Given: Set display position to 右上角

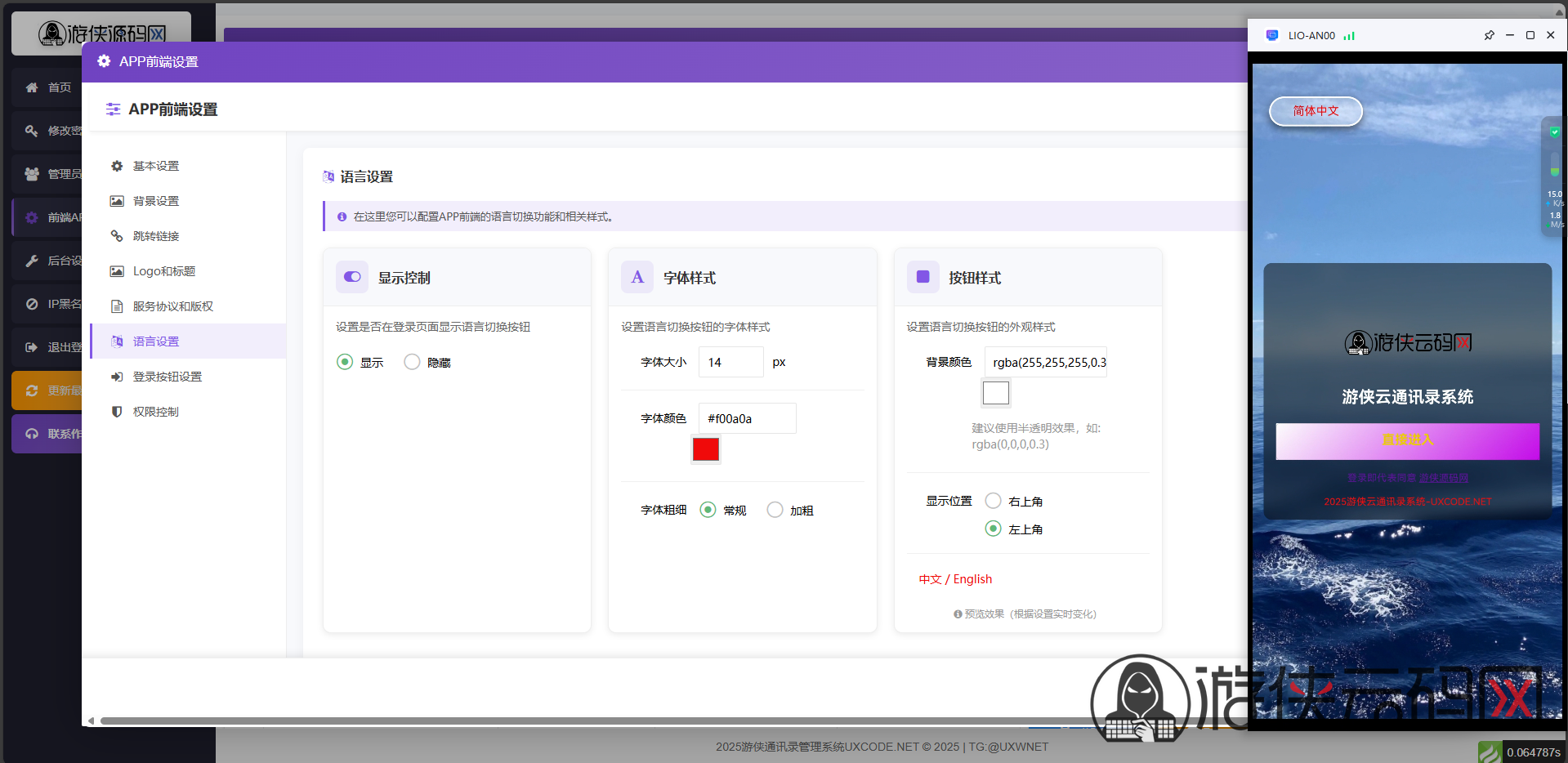Looking at the screenshot, I should pyautogui.click(x=993, y=501).
